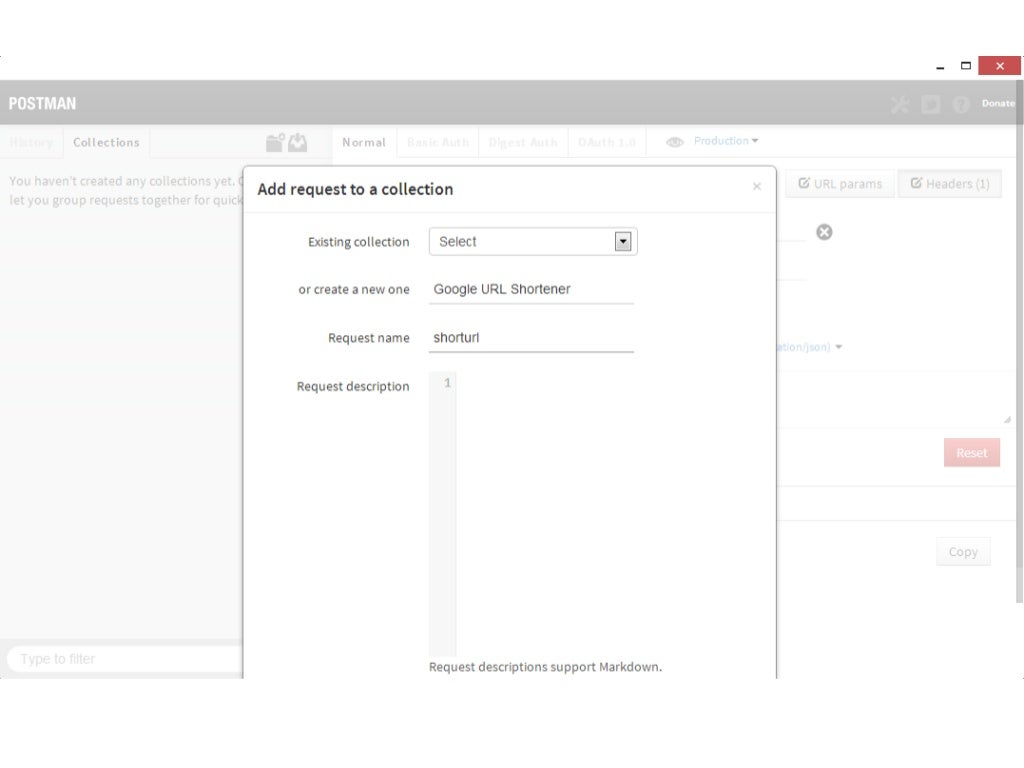Toggle the URL params button

(x=840, y=184)
